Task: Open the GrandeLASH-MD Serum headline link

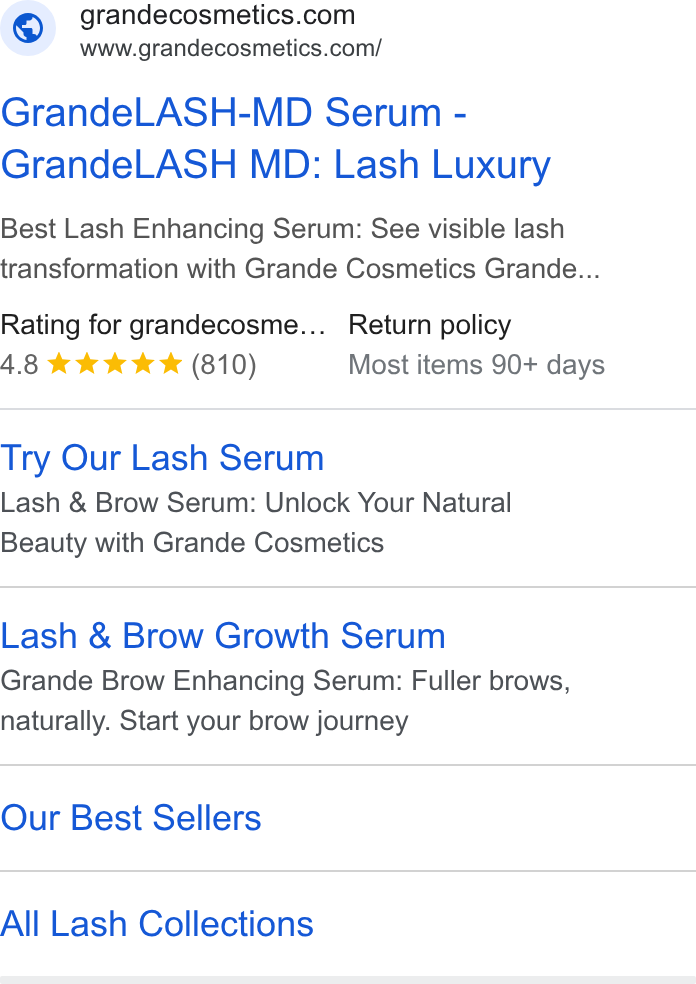Action: click(276, 139)
